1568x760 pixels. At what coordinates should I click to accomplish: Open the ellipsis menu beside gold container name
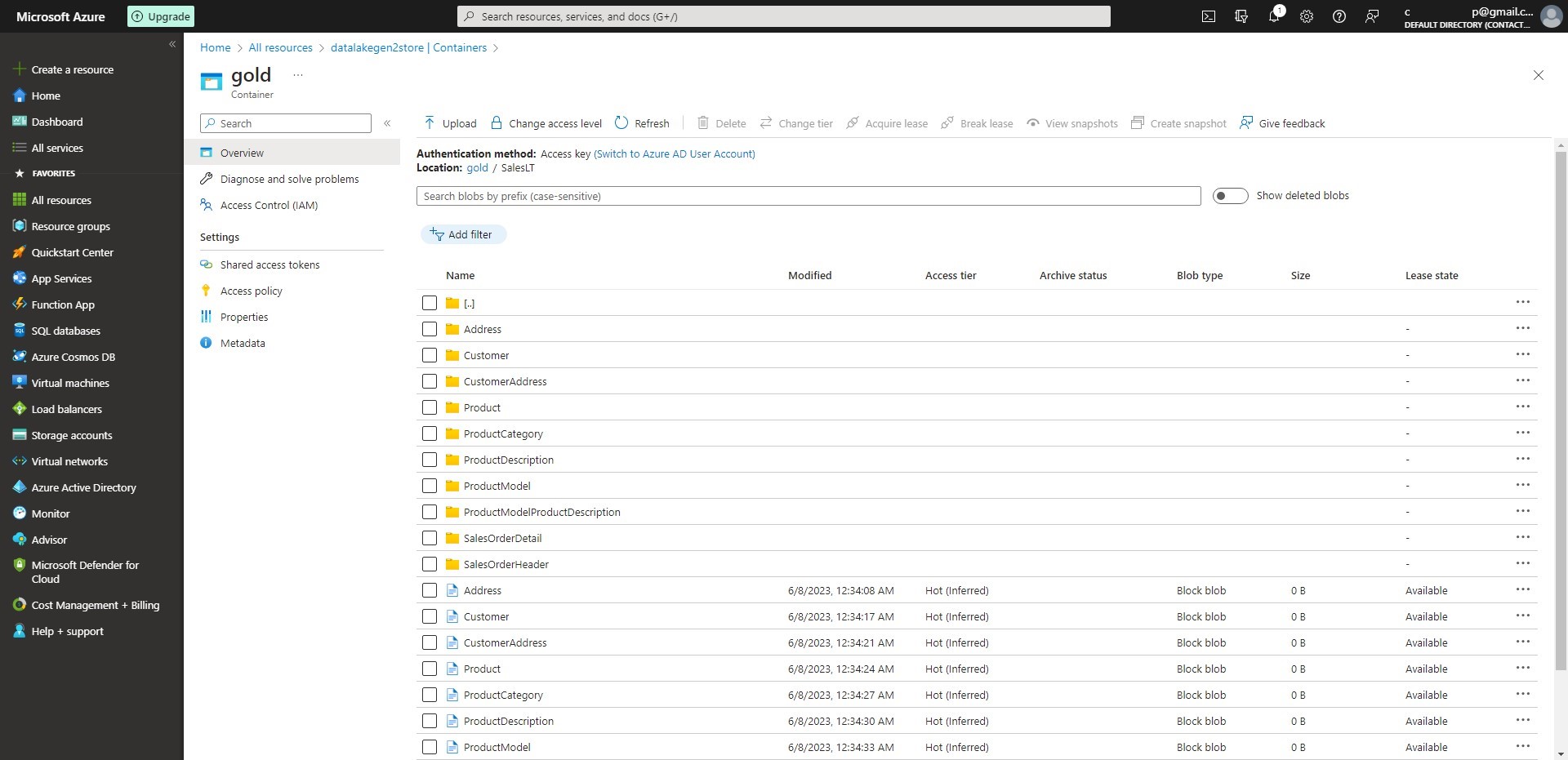296,74
